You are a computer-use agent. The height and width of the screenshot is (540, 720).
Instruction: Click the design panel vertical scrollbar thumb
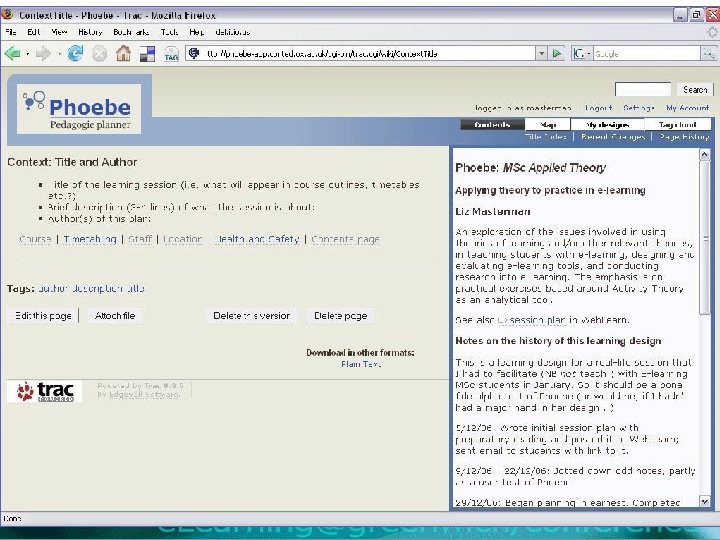704,238
